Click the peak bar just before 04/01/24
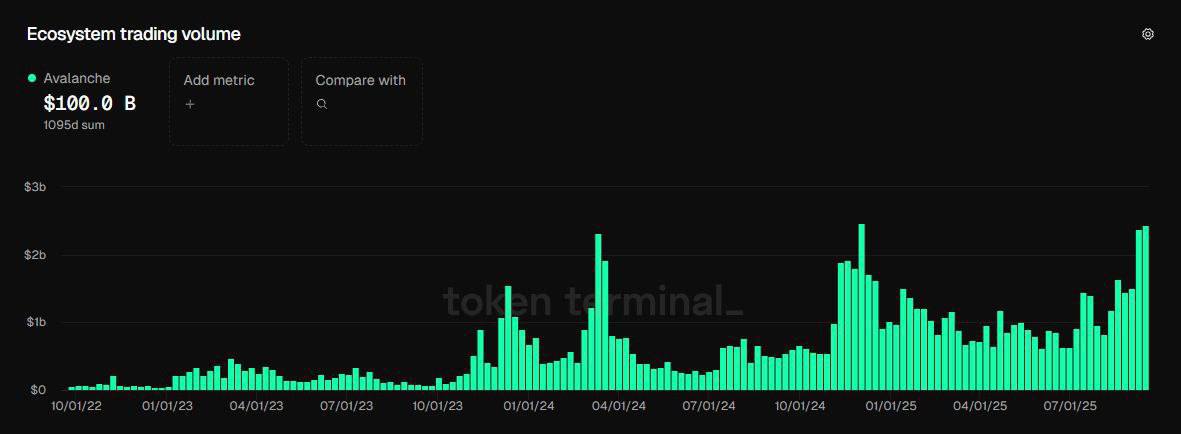1181x434 pixels. (598, 312)
